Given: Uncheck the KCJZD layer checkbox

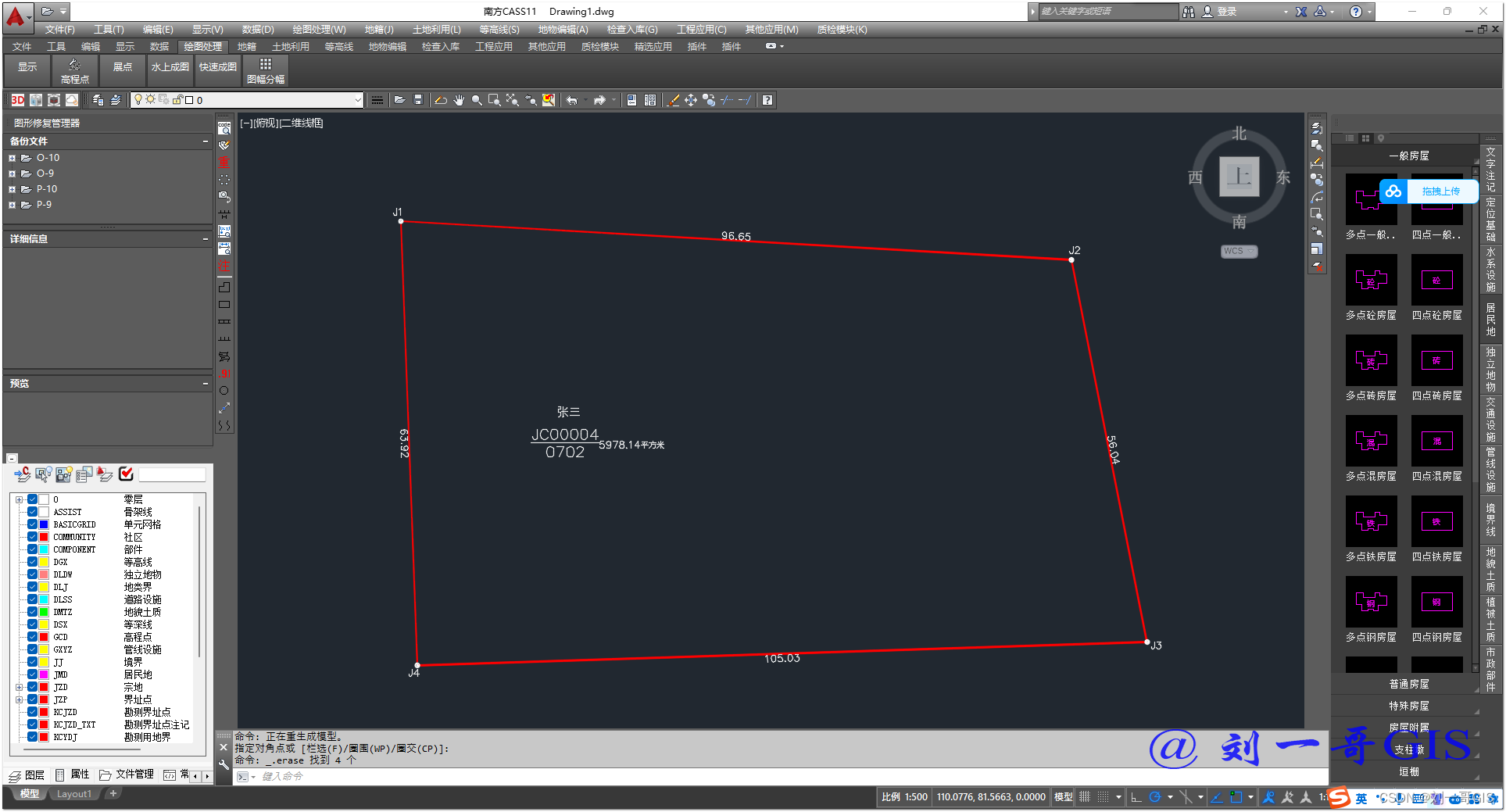Looking at the screenshot, I should [33, 712].
